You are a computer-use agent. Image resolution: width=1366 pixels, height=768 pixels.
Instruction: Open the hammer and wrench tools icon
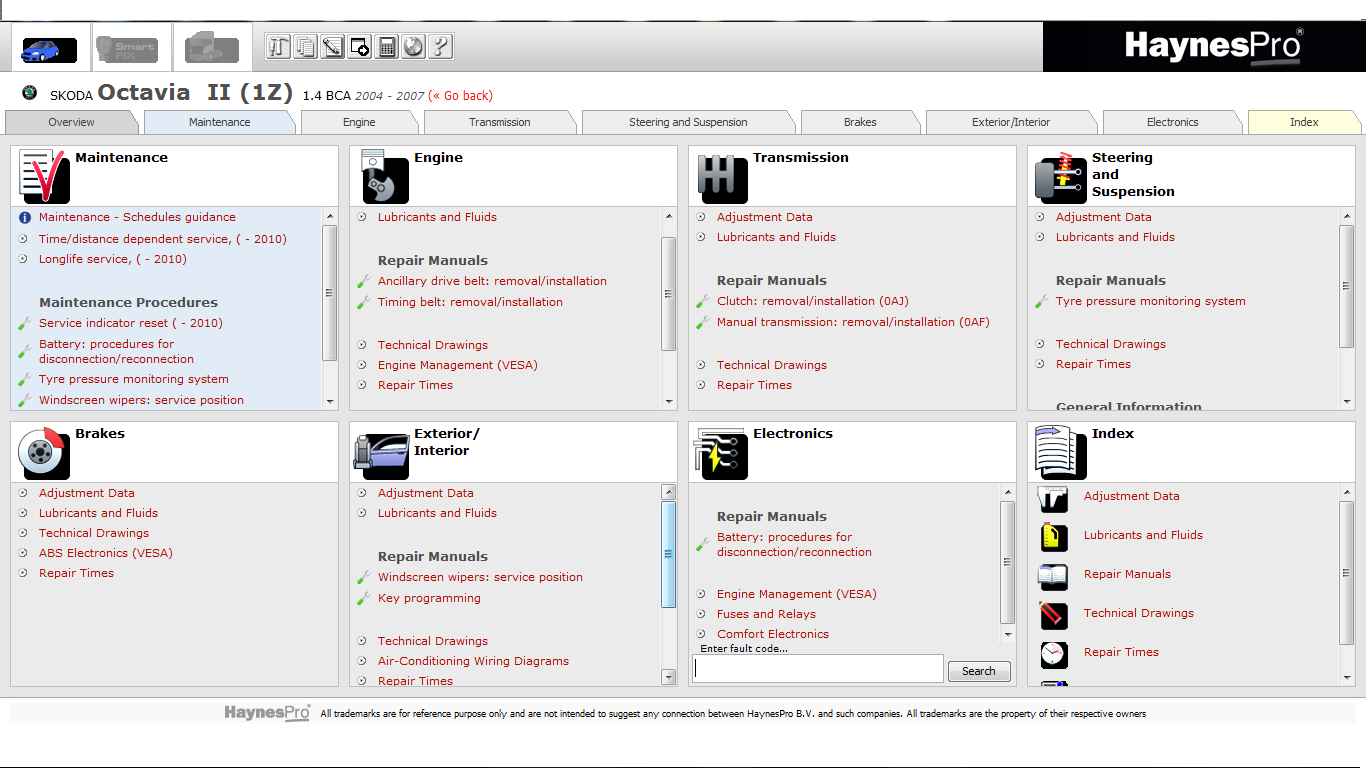click(x=279, y=46)
